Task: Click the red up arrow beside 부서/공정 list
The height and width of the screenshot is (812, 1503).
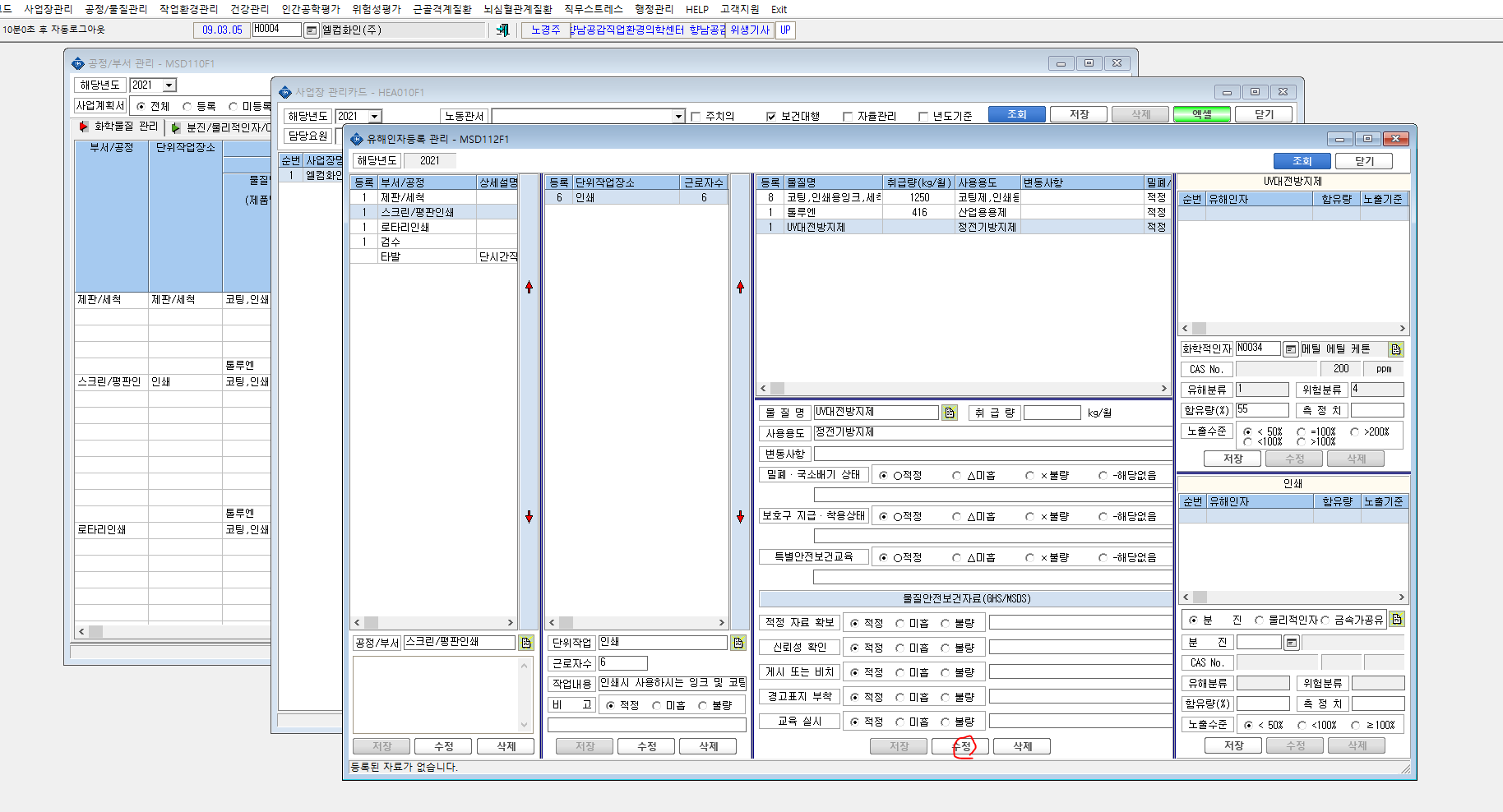Action: (x=529, y=287)
